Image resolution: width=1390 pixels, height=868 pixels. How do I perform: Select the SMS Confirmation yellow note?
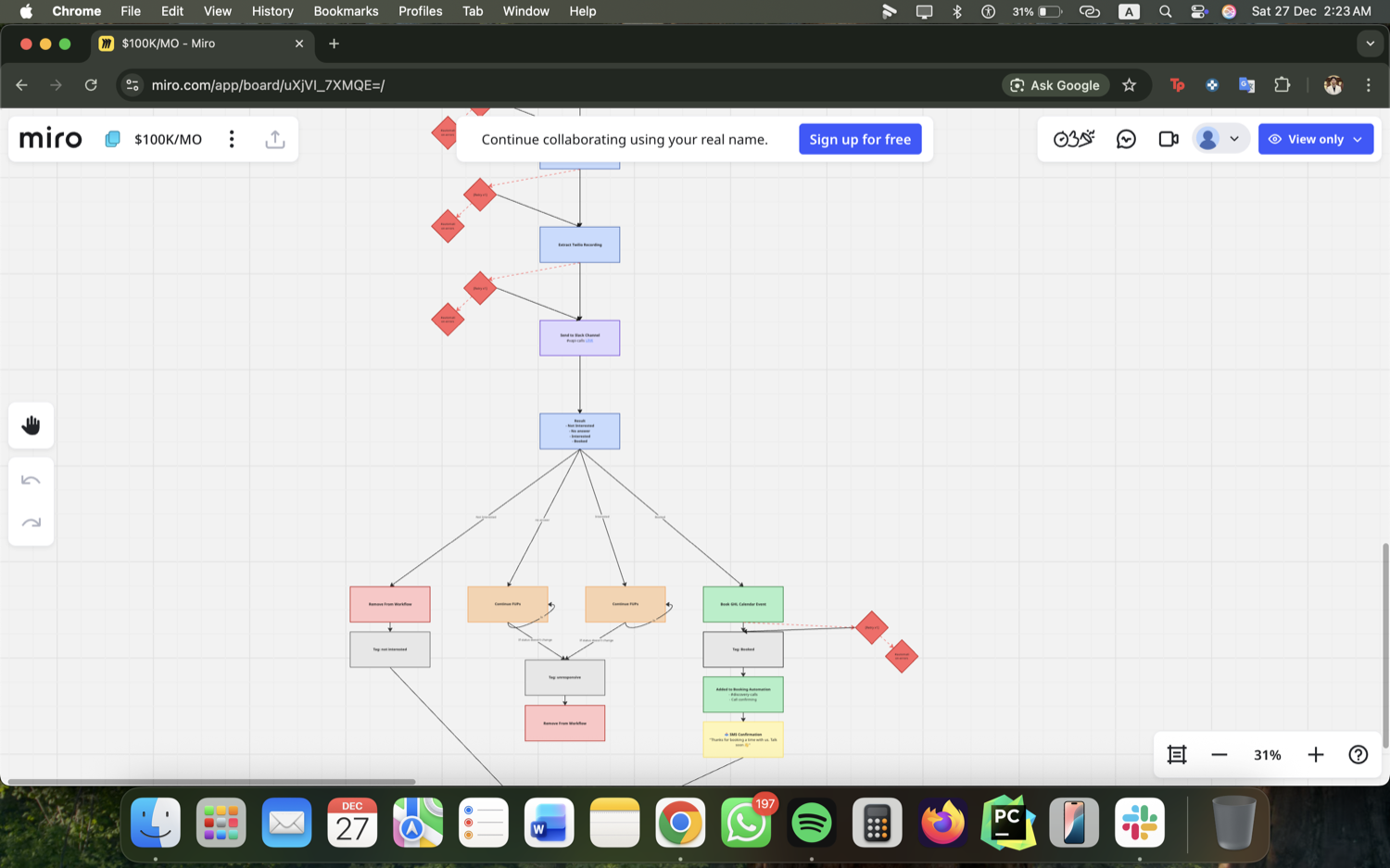pyautogui.click(x=743, y=739)
